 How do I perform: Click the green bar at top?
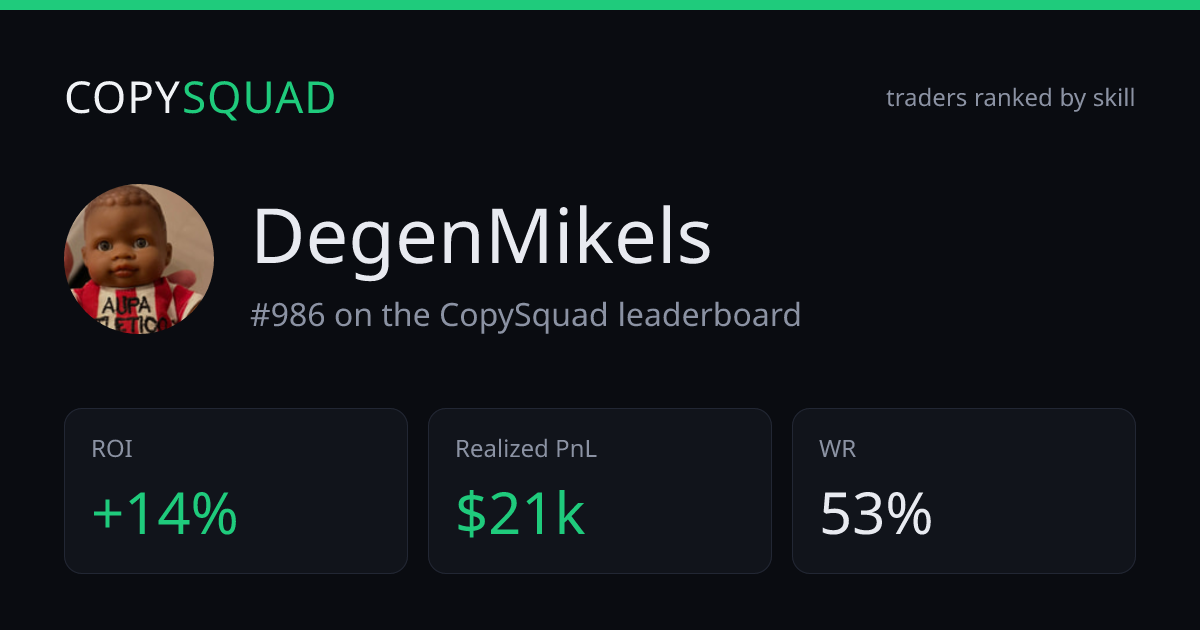(x=600, y=5)
